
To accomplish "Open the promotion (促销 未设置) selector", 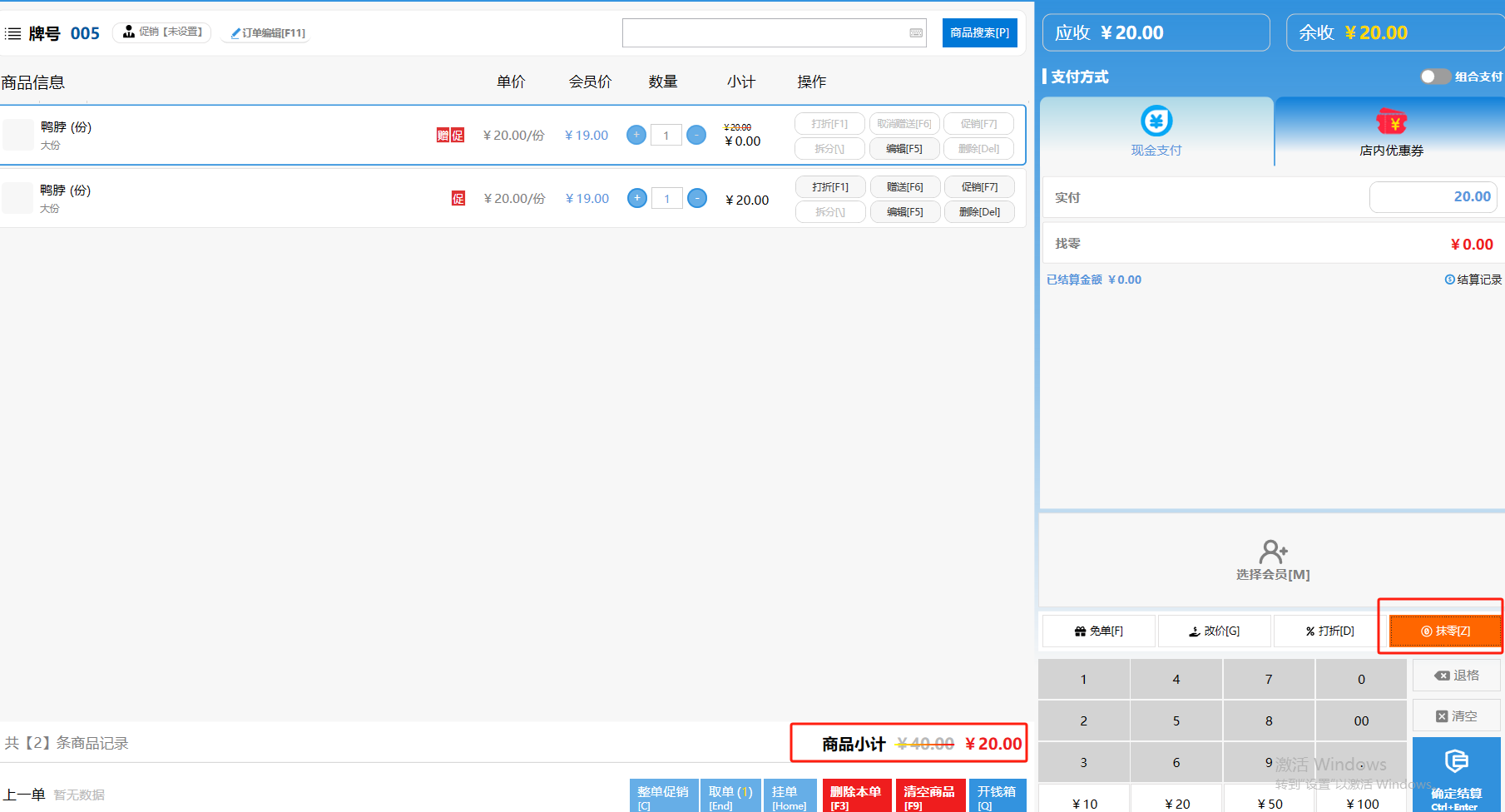I will tap(162, 32).
